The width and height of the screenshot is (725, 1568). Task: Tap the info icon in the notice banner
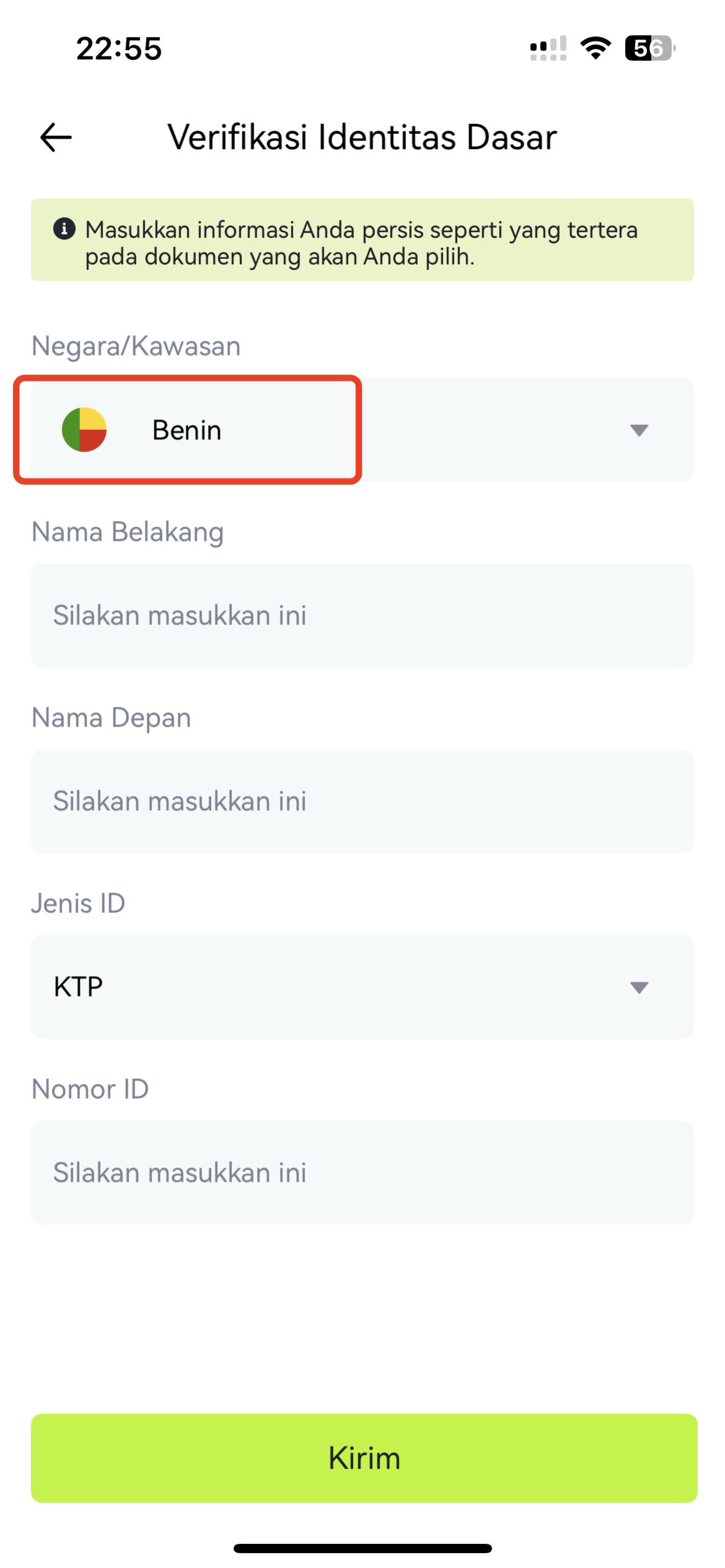64,229
